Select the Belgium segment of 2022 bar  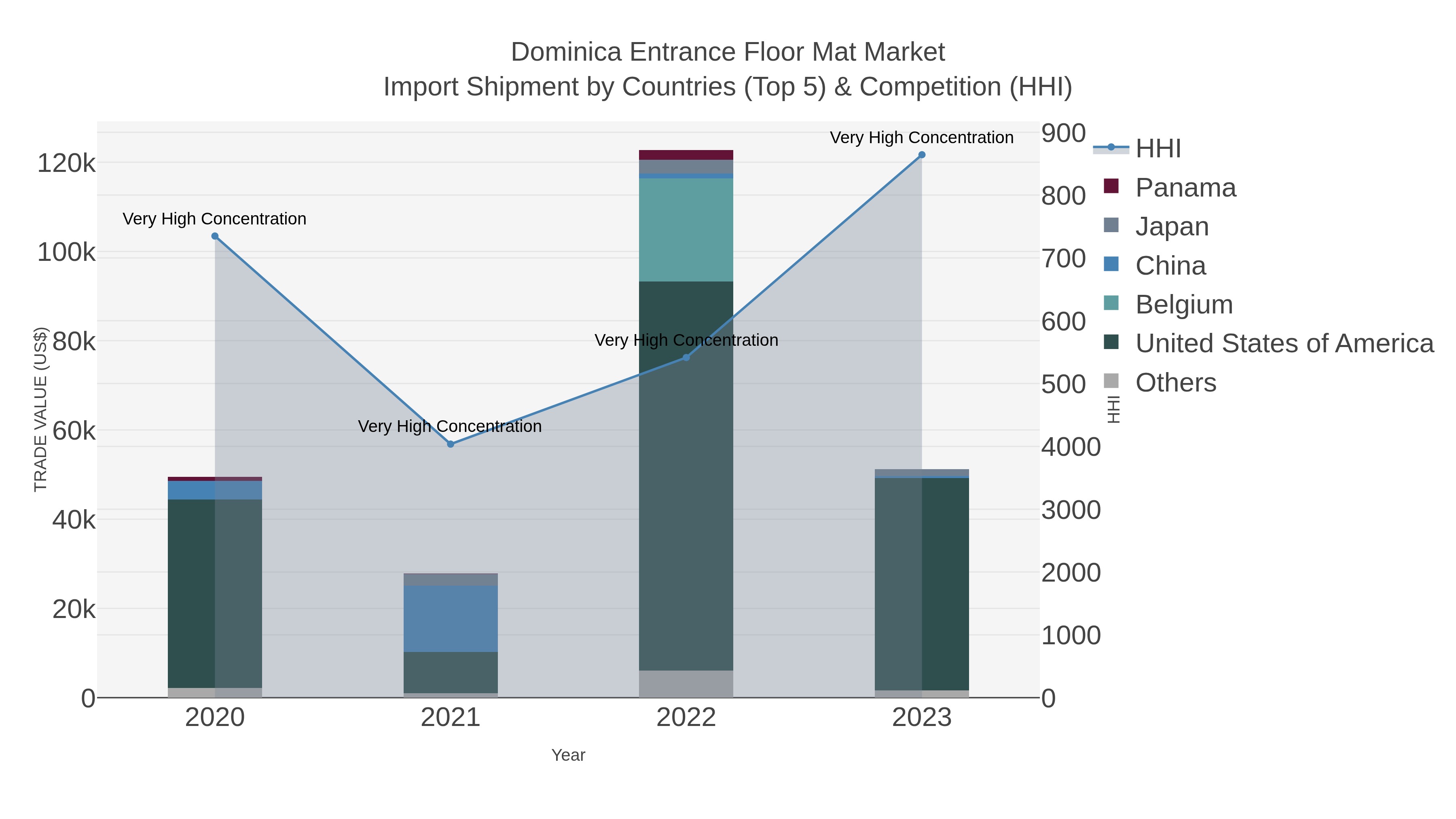[x=686, y=230]
